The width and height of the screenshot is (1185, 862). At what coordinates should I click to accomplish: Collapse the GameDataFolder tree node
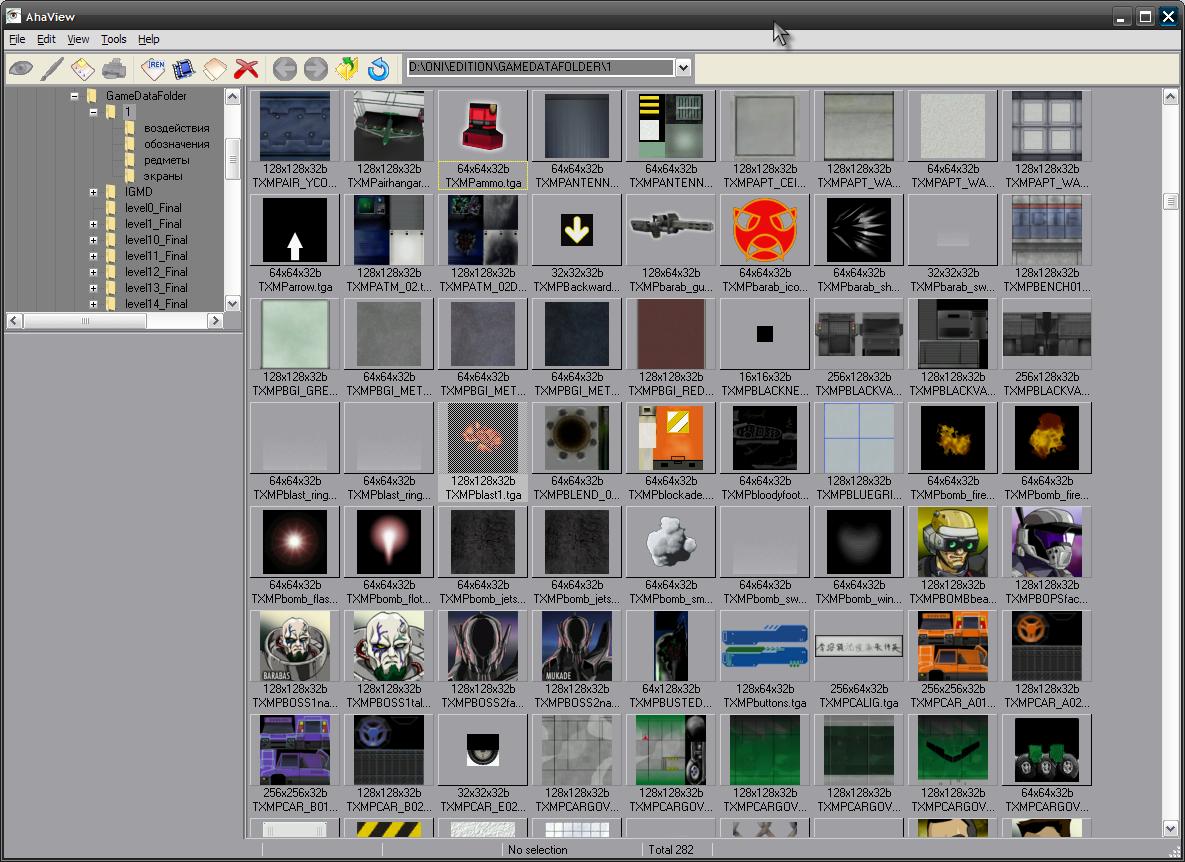tap(75, 96)
